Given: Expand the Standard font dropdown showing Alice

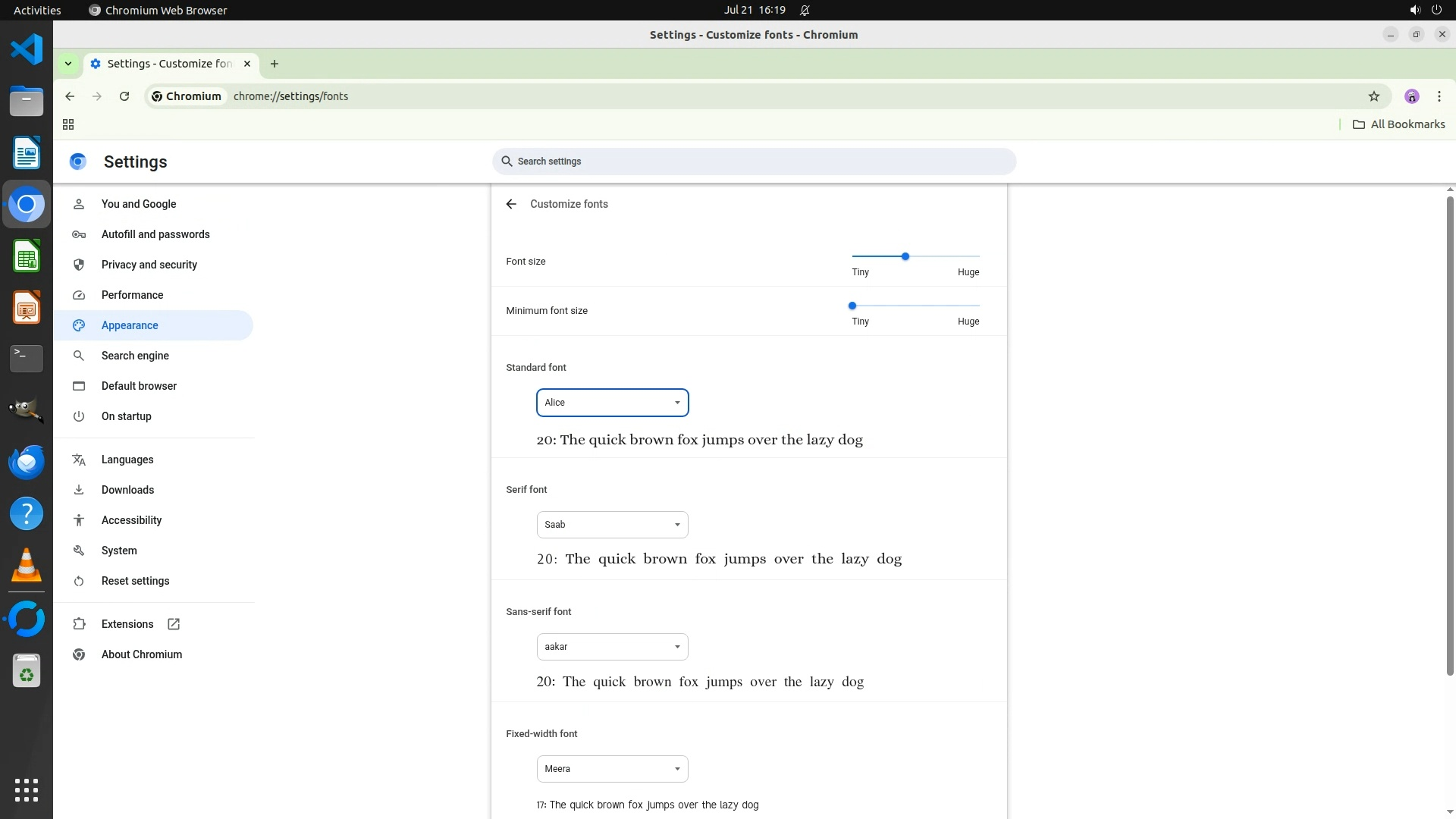Looking at the screenshot, I should (612, 403).
